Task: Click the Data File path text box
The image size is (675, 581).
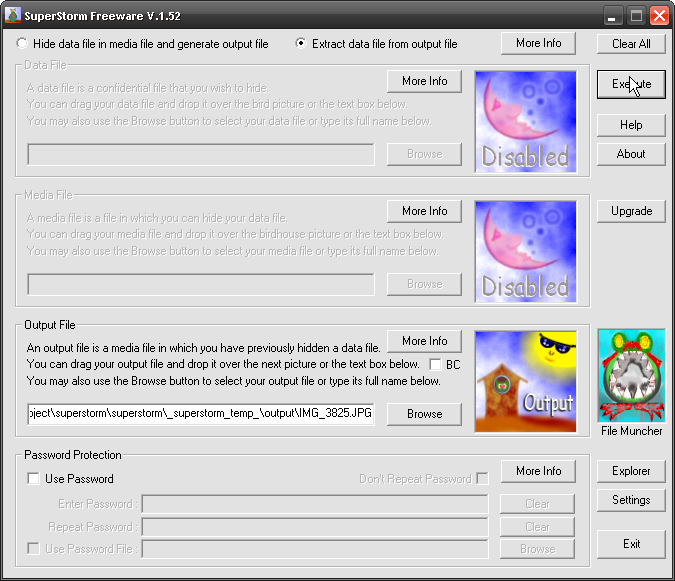Action: pos(201,155)
